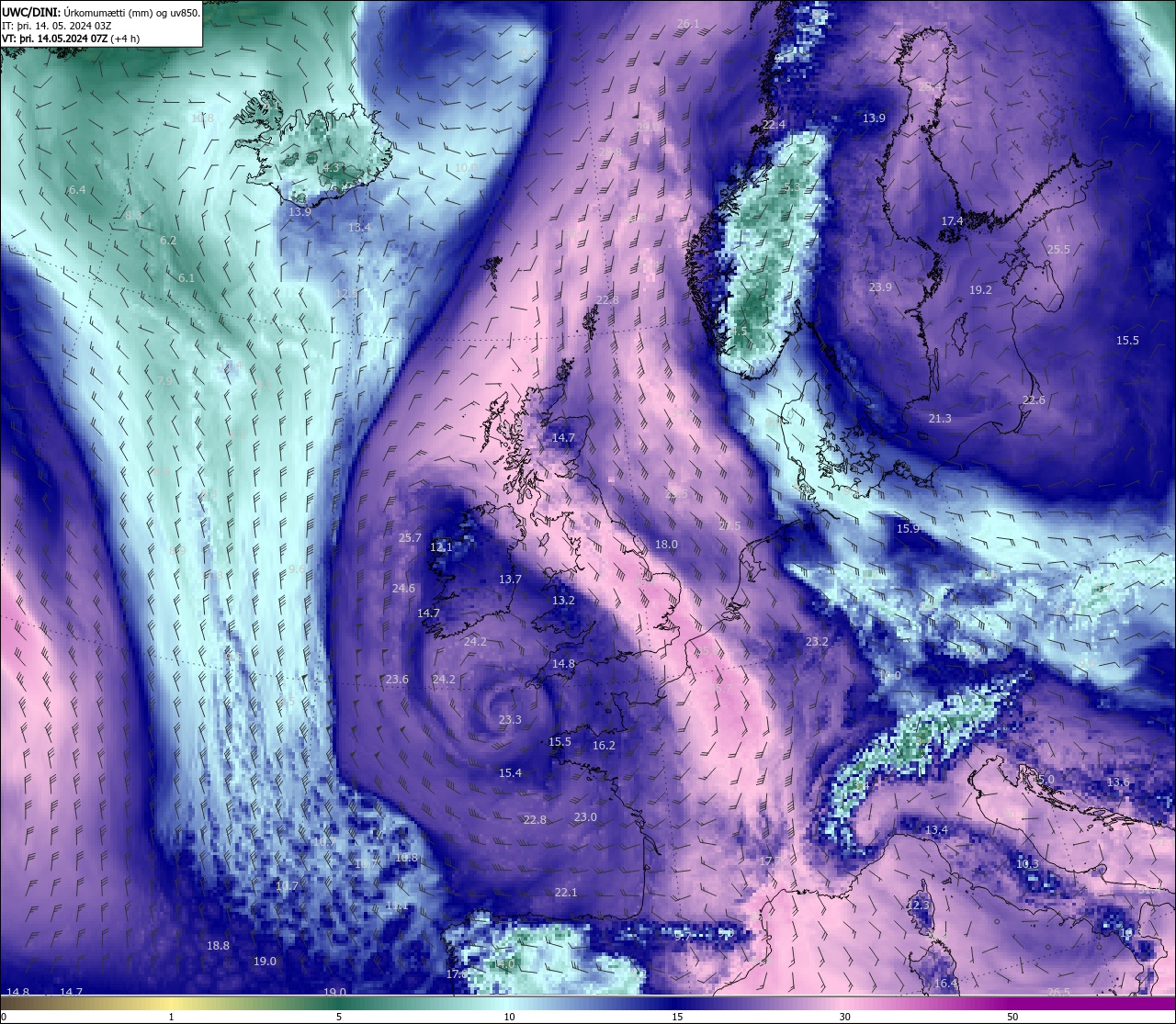Click the 22.4 value on Norway coast
The height and width of the screenshot is (1024, 1176).
pyautogui.click(x=775, y=124)
